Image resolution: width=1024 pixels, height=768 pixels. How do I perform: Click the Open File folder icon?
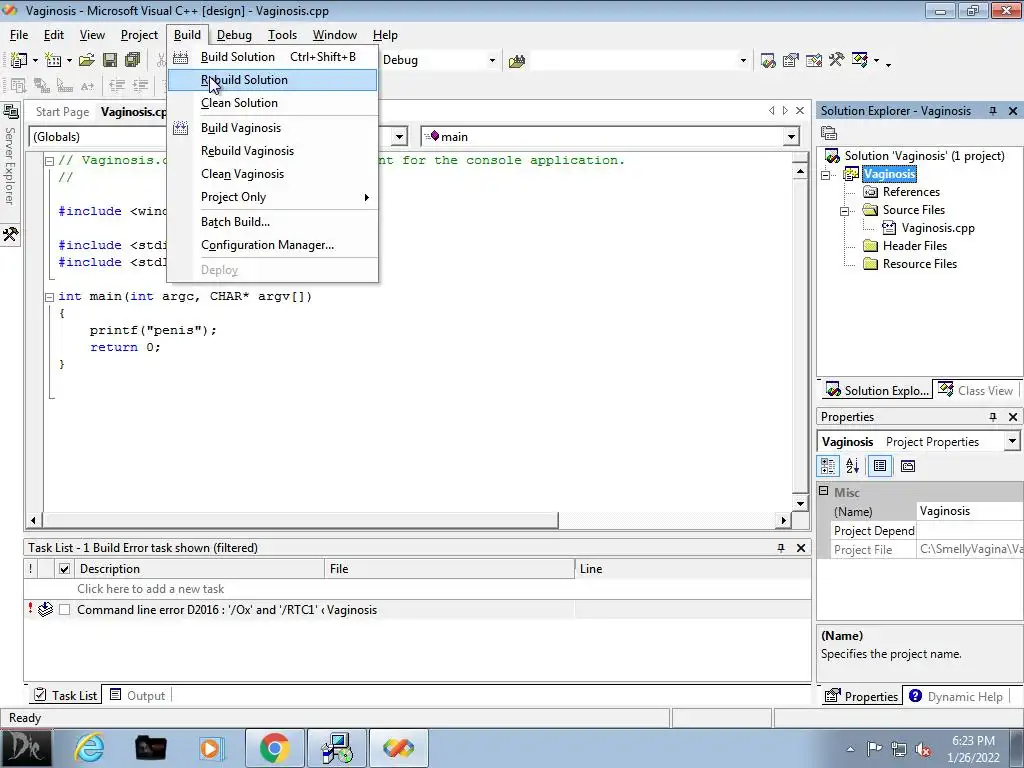(86, 60)
